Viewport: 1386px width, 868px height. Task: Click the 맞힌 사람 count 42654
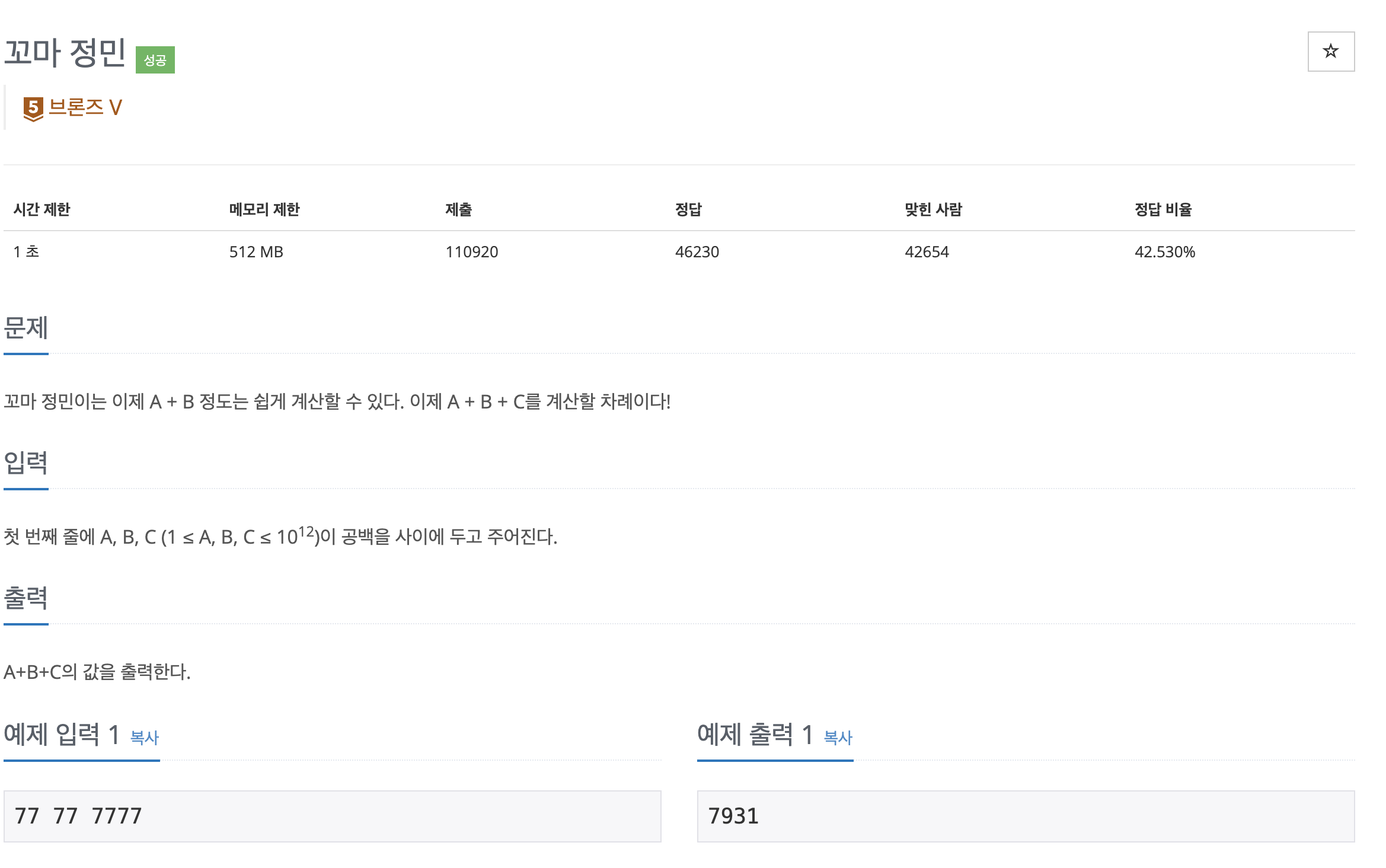click(927, 252)
